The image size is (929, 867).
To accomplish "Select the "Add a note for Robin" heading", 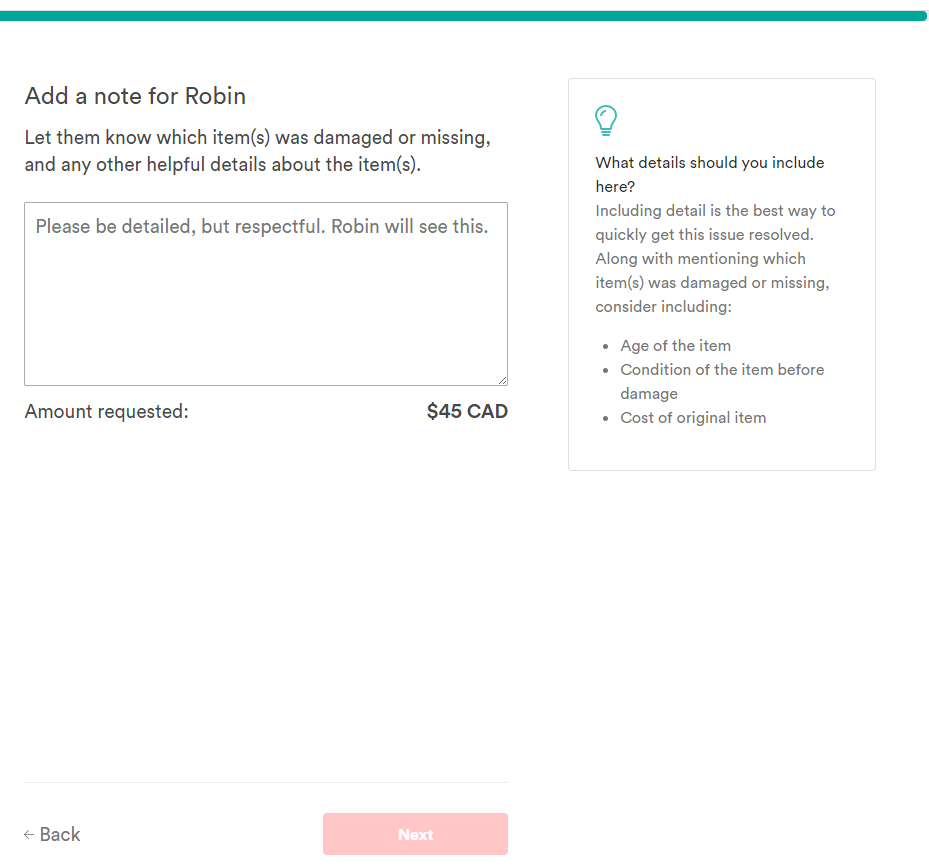I will (135, 96).
